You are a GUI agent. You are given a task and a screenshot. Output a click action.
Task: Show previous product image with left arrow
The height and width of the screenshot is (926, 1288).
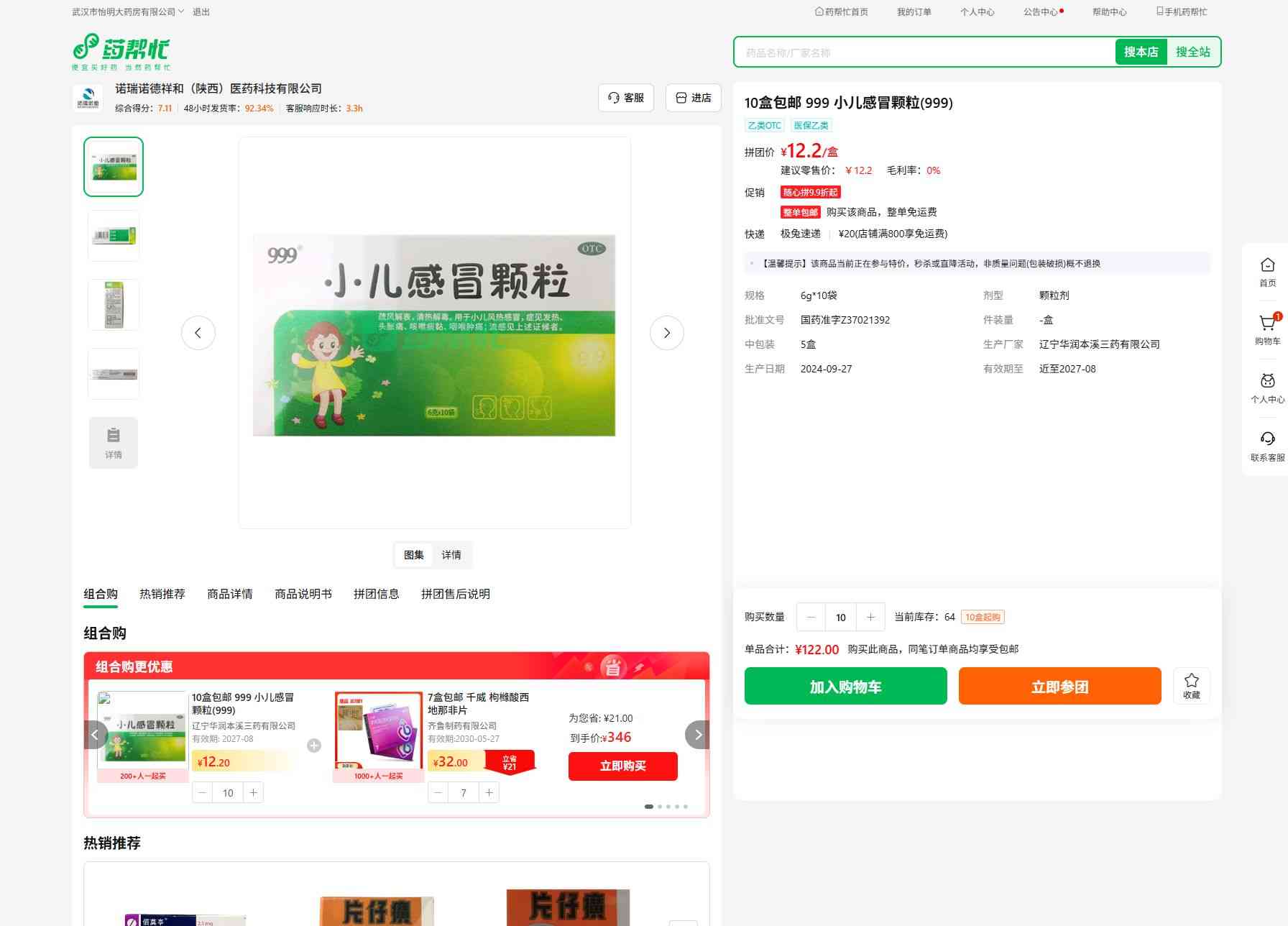(x=198, y=333)
